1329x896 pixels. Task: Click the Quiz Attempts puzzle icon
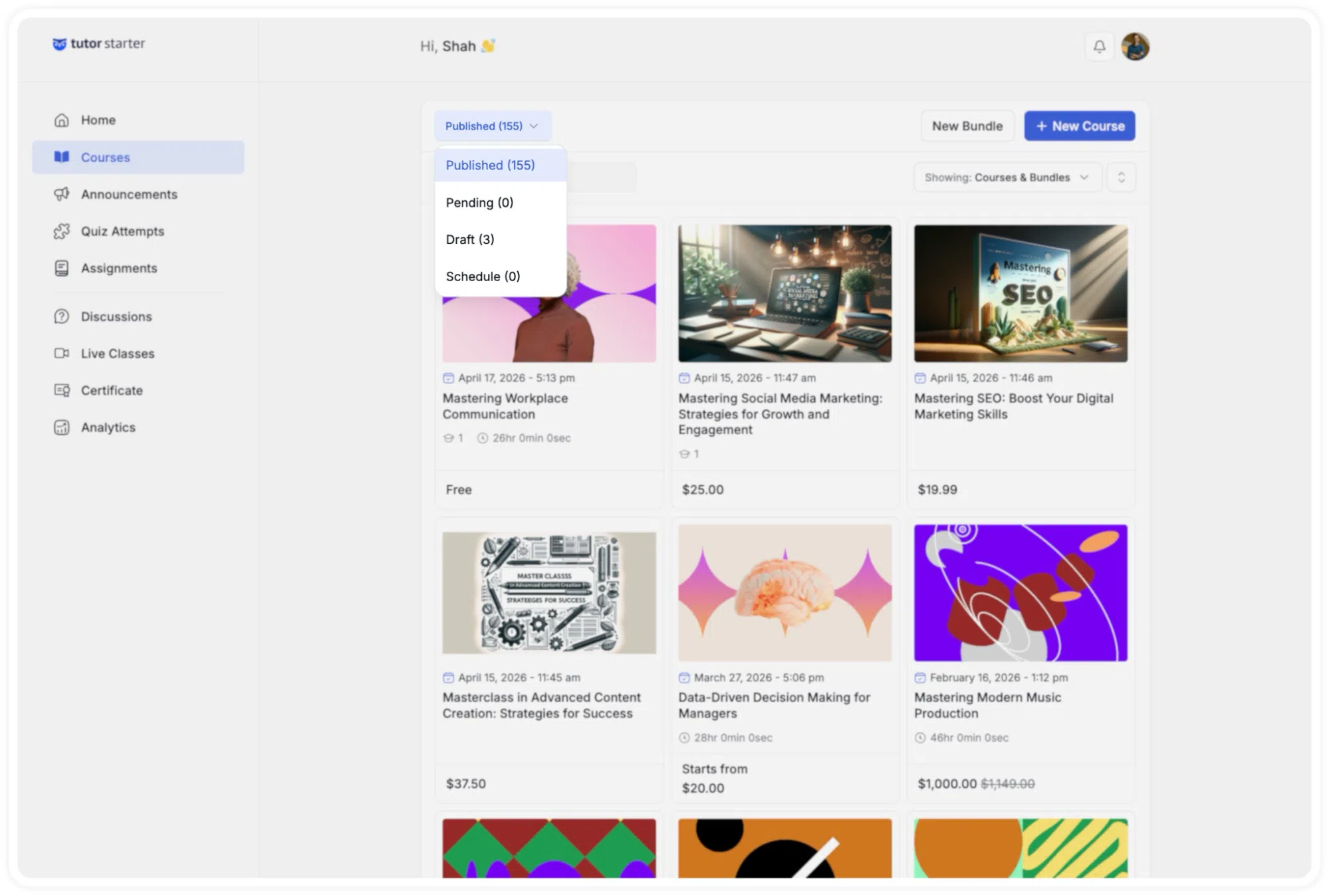pyautogui.click(x=62, y=231)
